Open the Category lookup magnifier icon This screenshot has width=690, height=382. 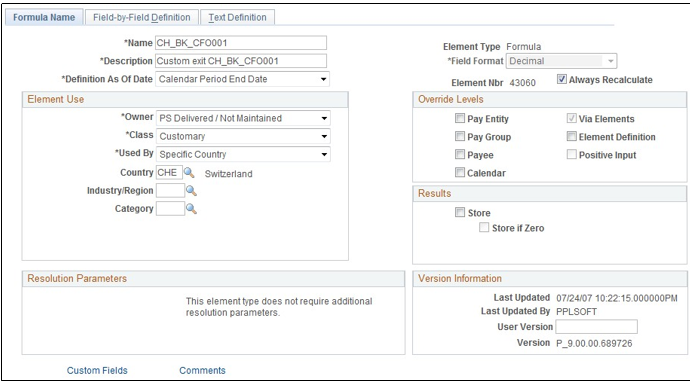click(191, 209)
